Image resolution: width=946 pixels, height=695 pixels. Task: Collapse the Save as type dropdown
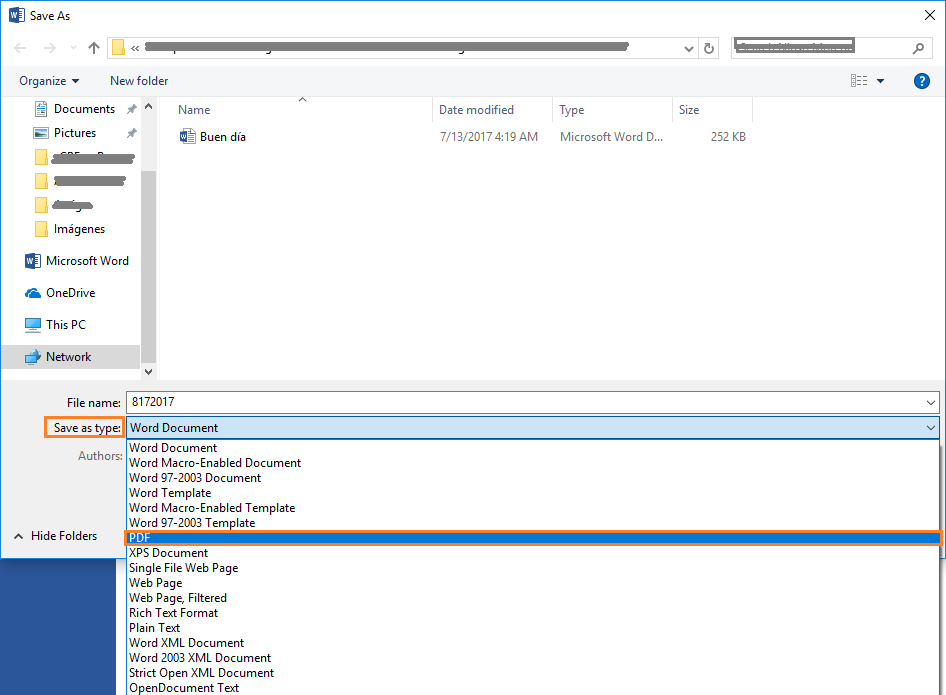(x=930, y=428)
